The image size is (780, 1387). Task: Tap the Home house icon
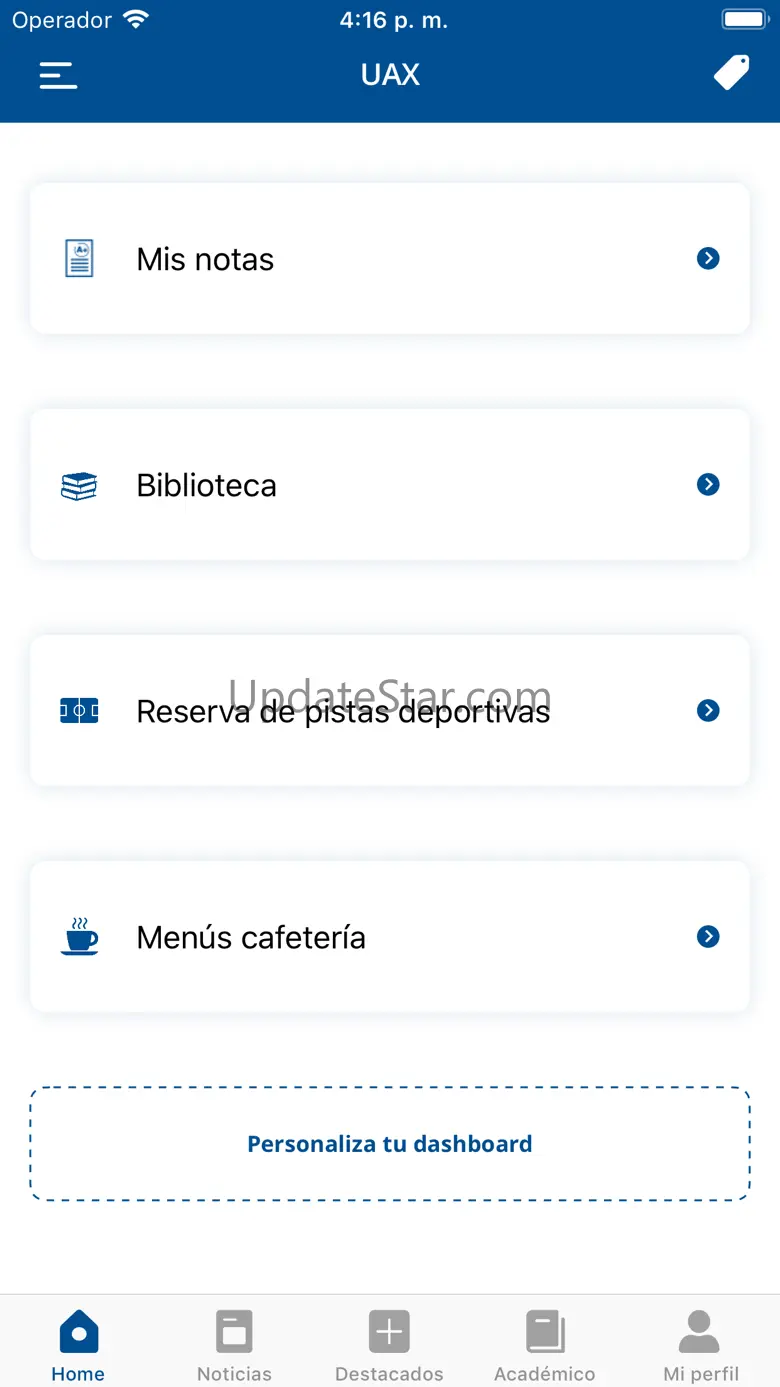click(x=79, y=1333)
